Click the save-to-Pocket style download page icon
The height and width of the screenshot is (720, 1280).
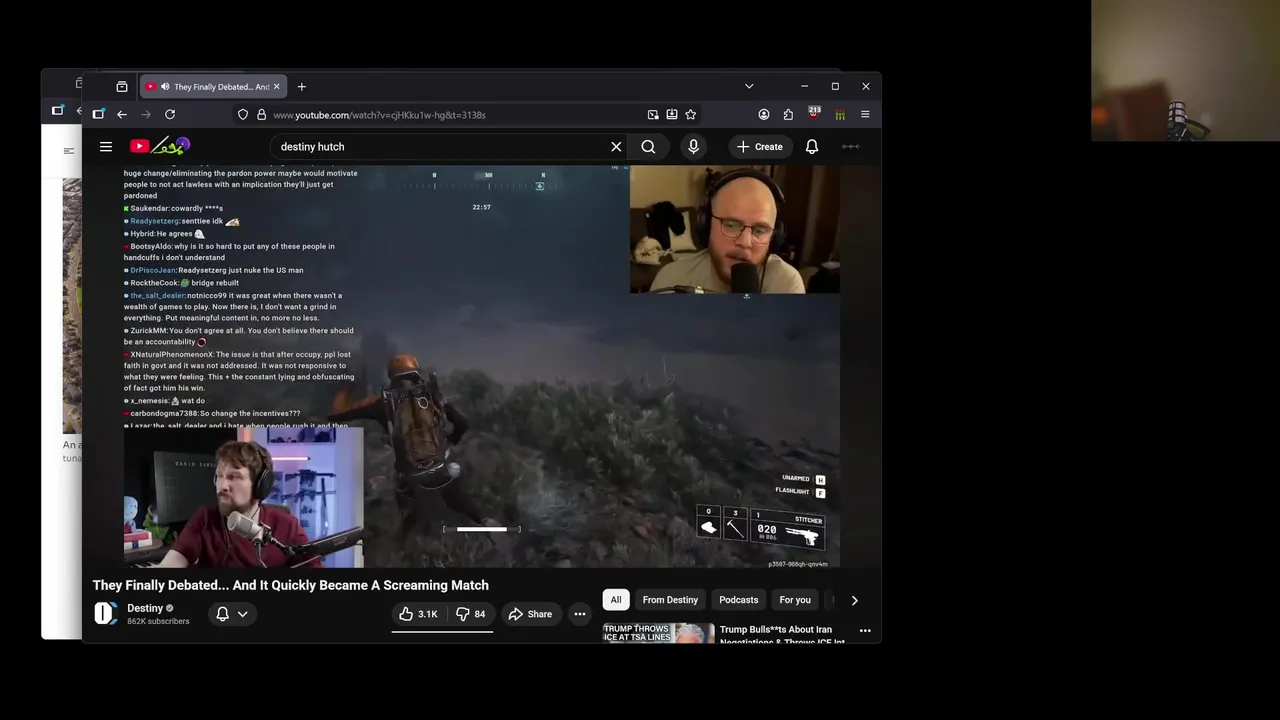pyautogui.click(x=672, y=115)
